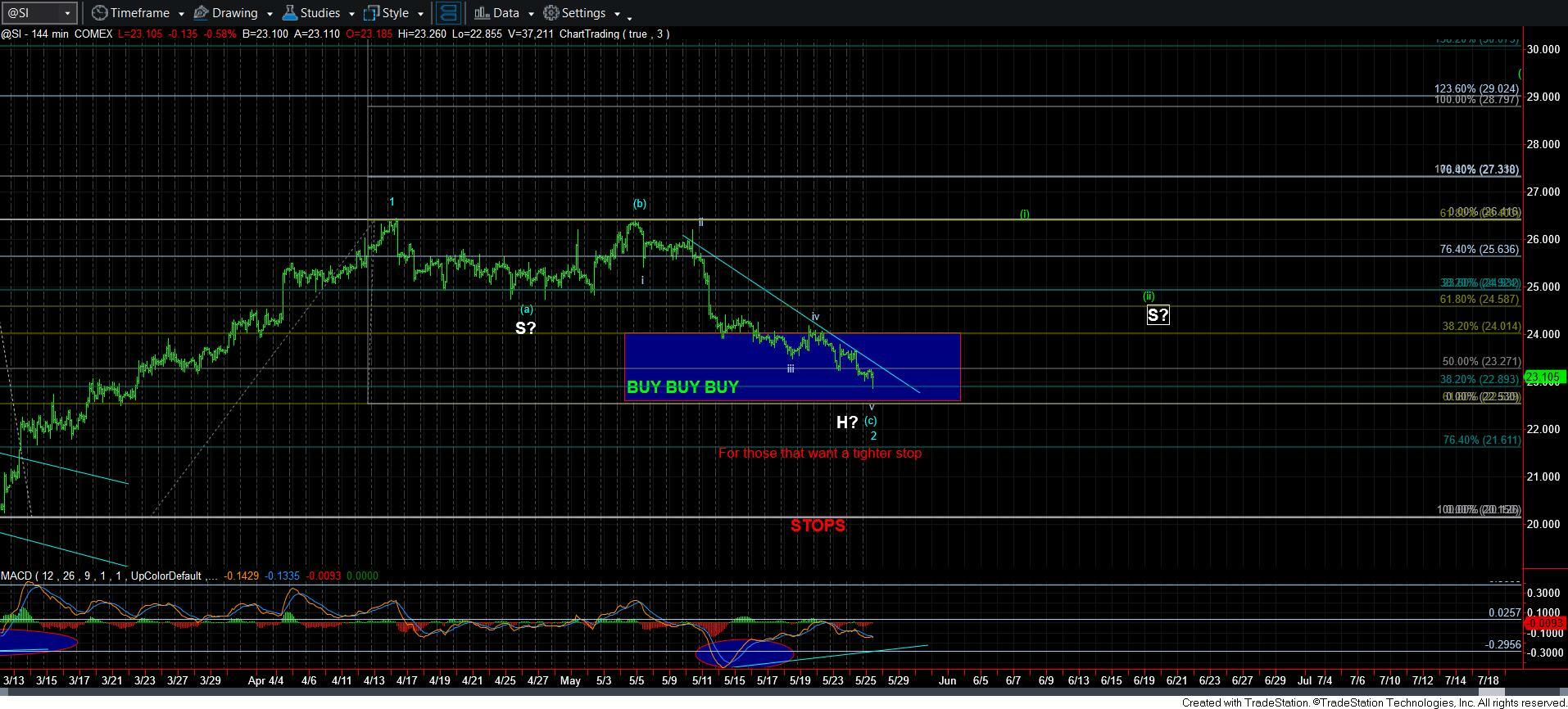Click the 'May' date axis label
Viewport: 1568px width, 709px height.
570,680
